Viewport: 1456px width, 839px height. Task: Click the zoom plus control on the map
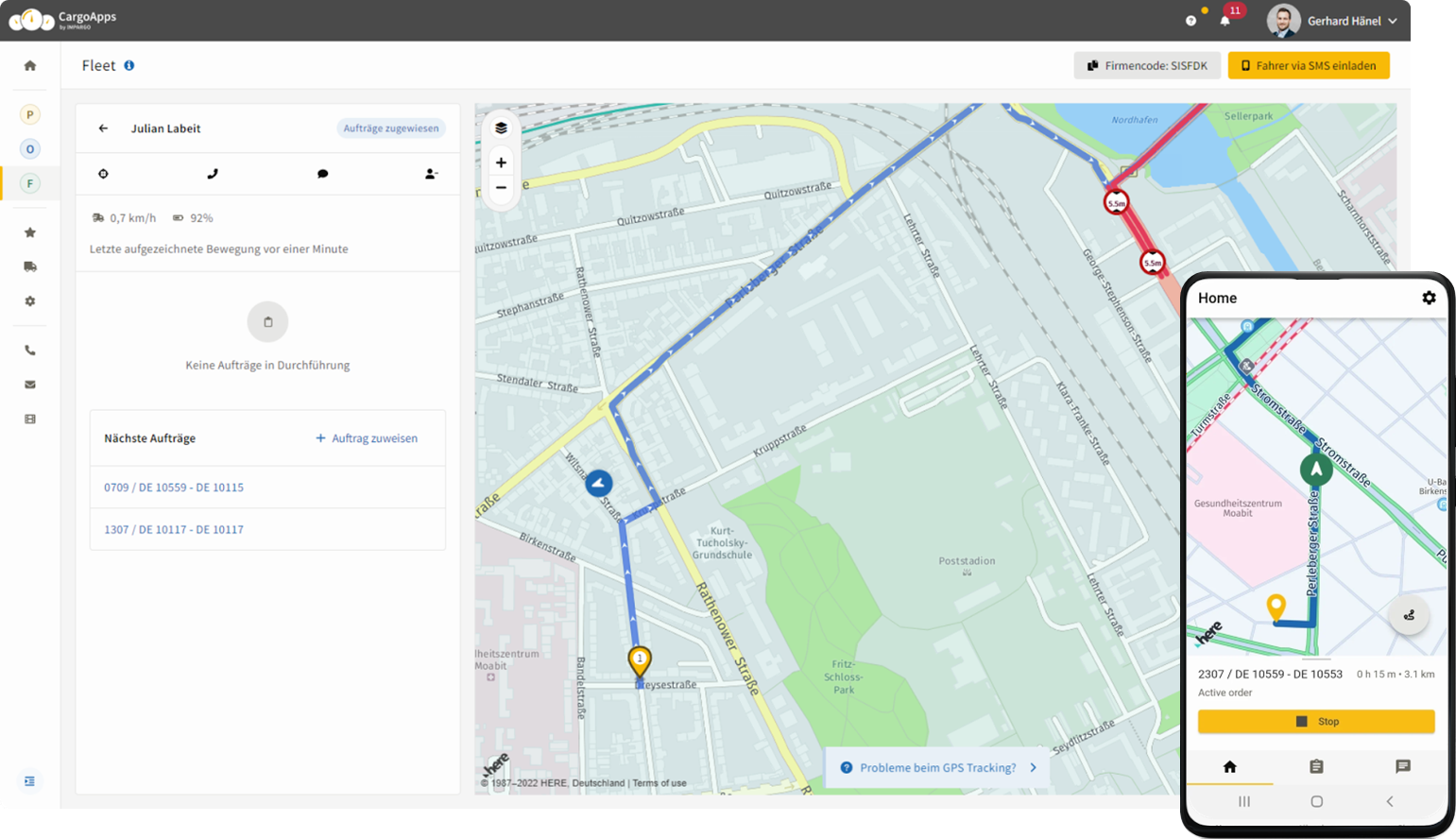(x=501, y=162)
